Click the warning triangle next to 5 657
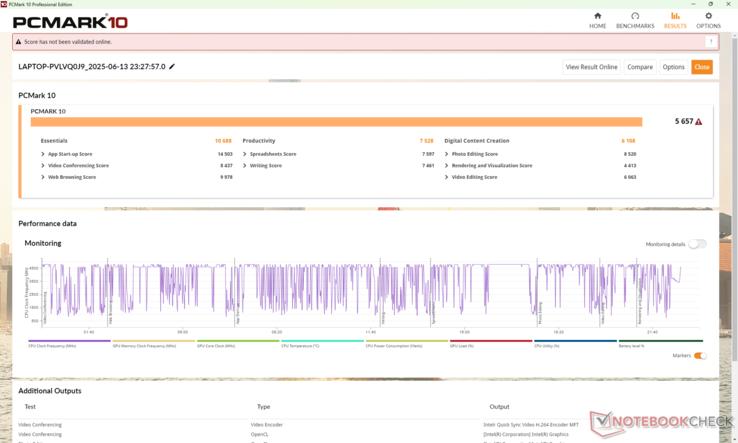 (698, 122)
